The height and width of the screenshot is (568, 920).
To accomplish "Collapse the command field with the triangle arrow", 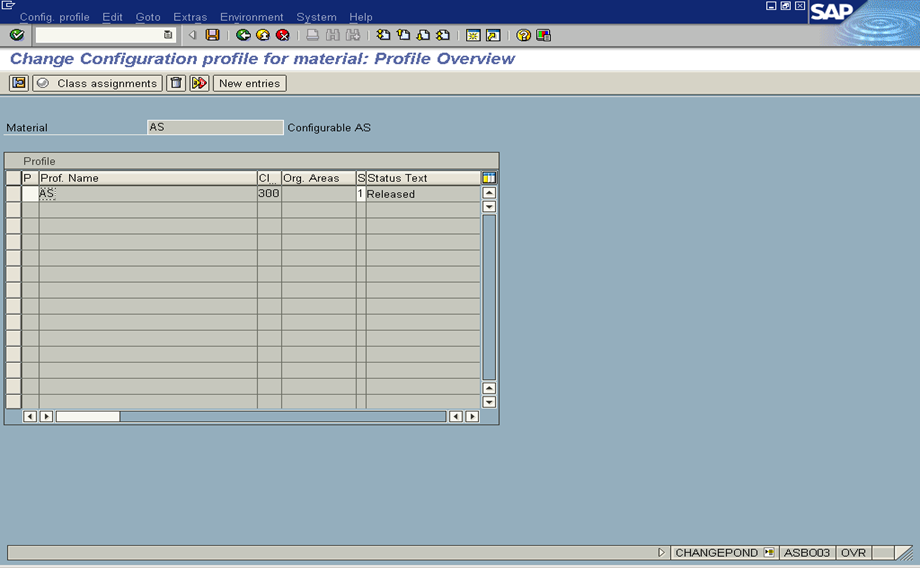I will 192,35.
